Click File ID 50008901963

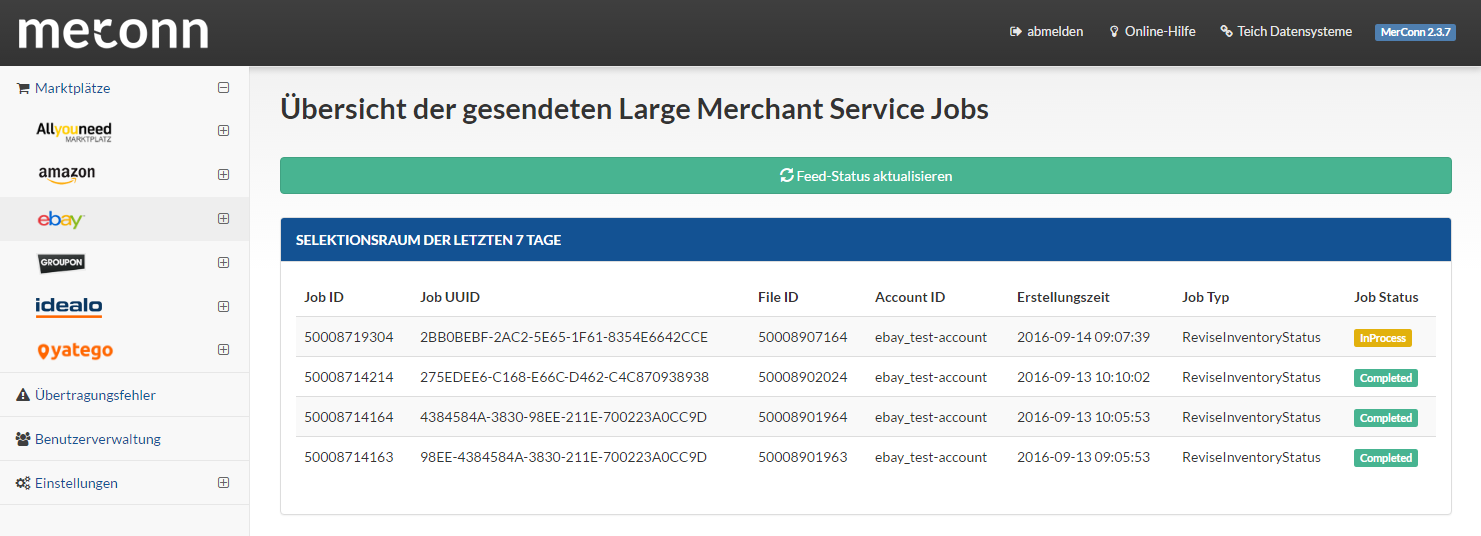tap(803, 457)
